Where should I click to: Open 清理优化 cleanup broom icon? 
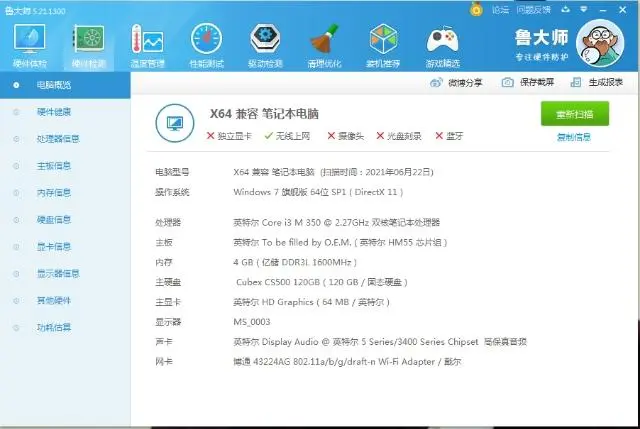[x=324, y=45]
